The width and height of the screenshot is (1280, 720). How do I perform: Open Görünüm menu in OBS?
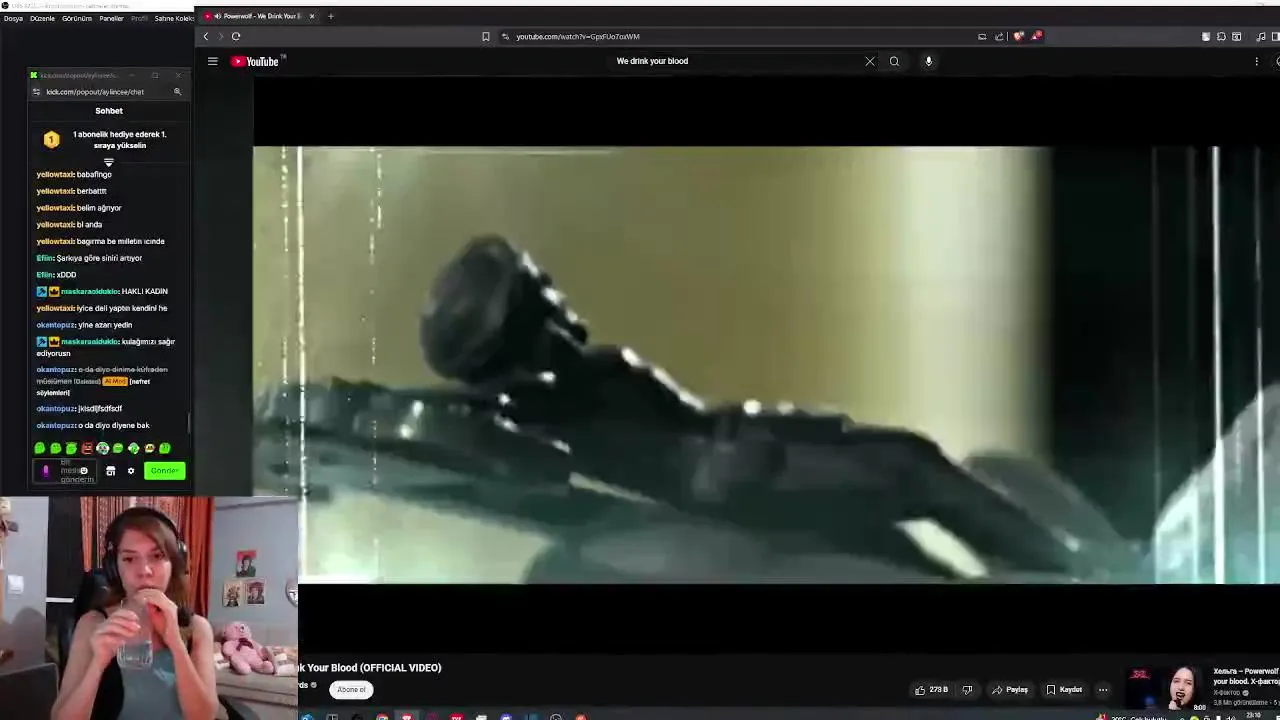point(77,18)
